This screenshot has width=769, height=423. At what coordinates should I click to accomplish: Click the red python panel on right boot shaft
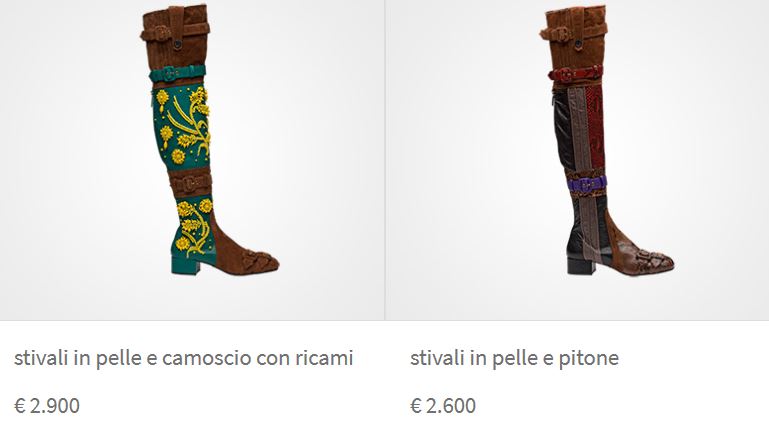tap(595, 128)
